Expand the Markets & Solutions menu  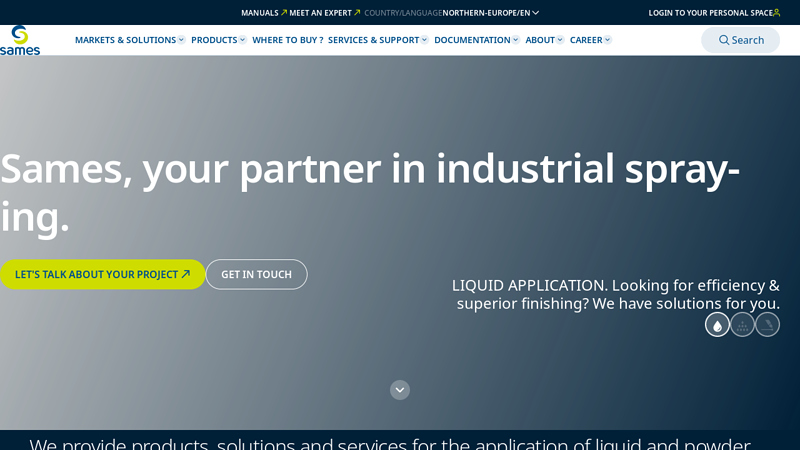129,40
